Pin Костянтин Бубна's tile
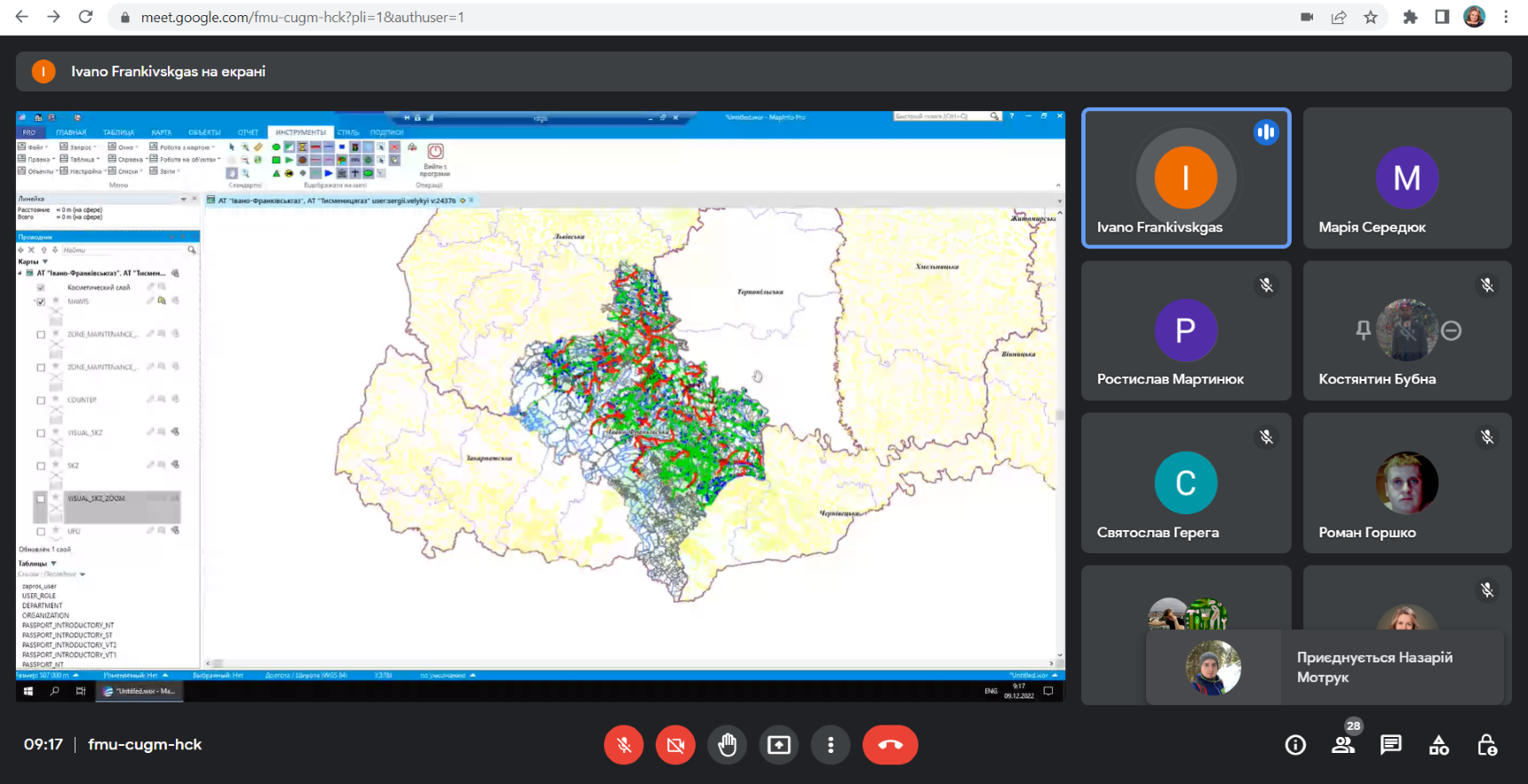This screenshot has width=1528, height=784. tap(1363, 330)
